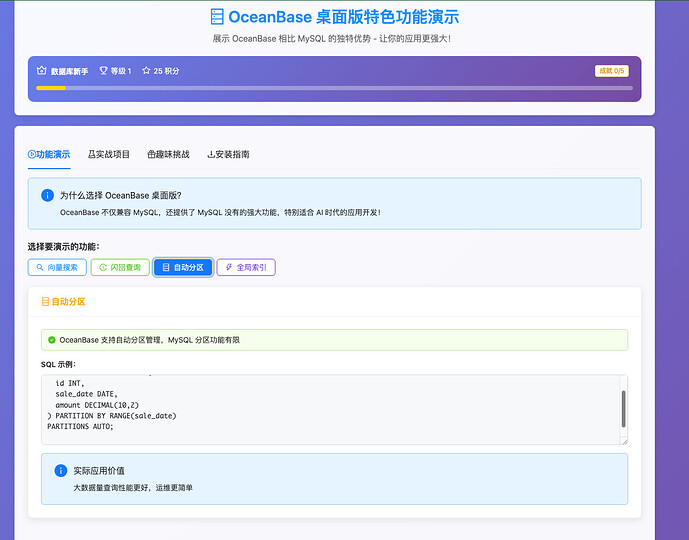Click the green checkmark icon in the success alert

pyautogui.click(x=52, y=340)
